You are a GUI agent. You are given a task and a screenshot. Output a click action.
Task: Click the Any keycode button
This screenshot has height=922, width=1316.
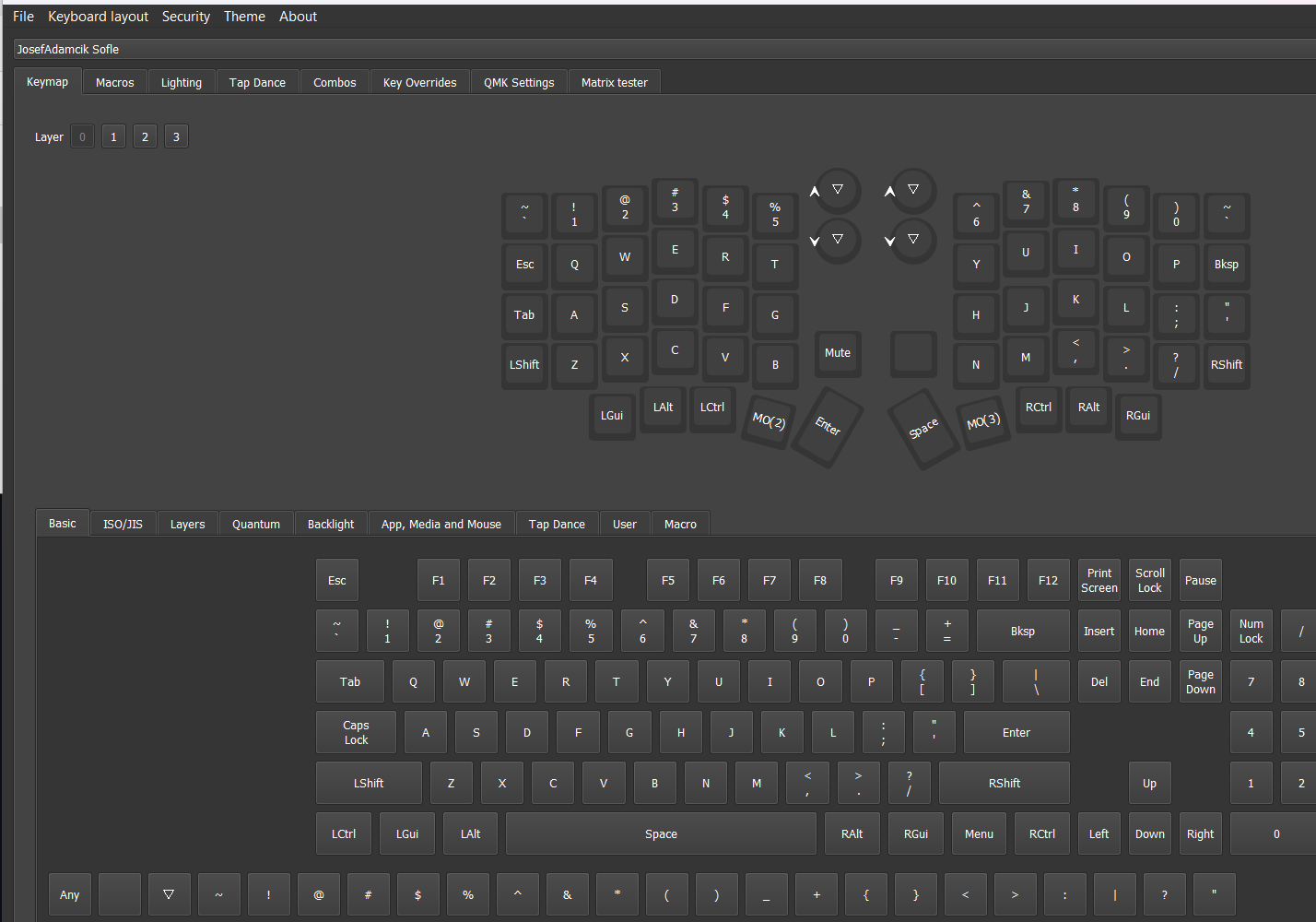(x=70, y=894)
